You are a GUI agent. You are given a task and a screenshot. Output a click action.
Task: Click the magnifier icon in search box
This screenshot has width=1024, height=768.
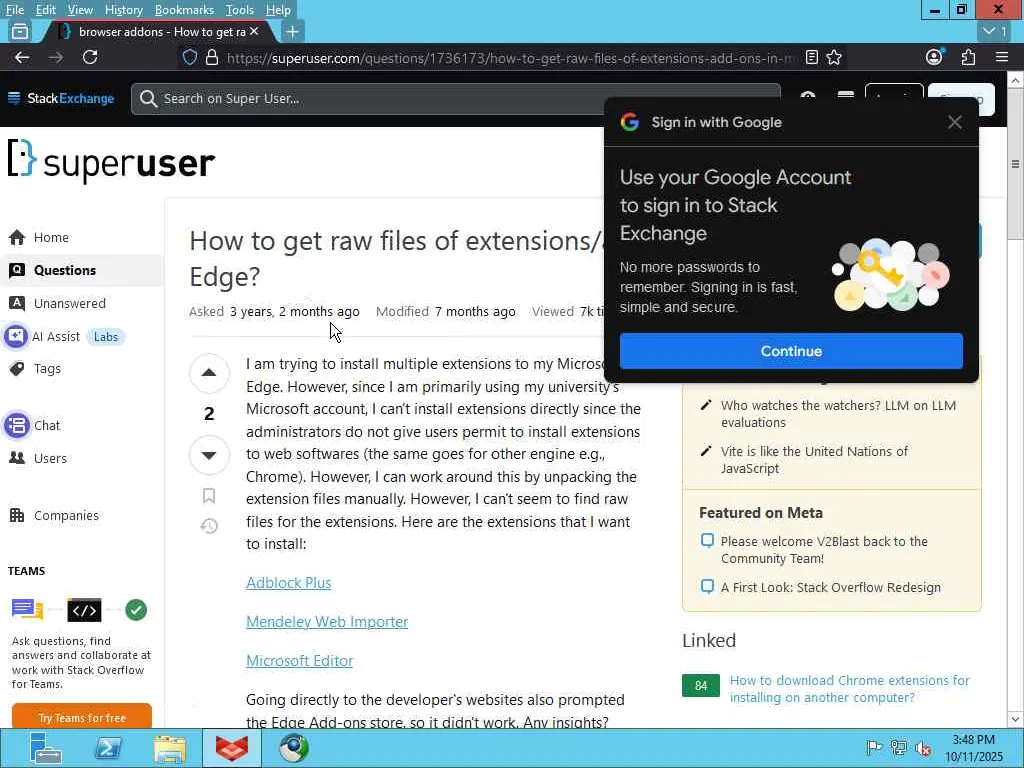coord(148,99)
